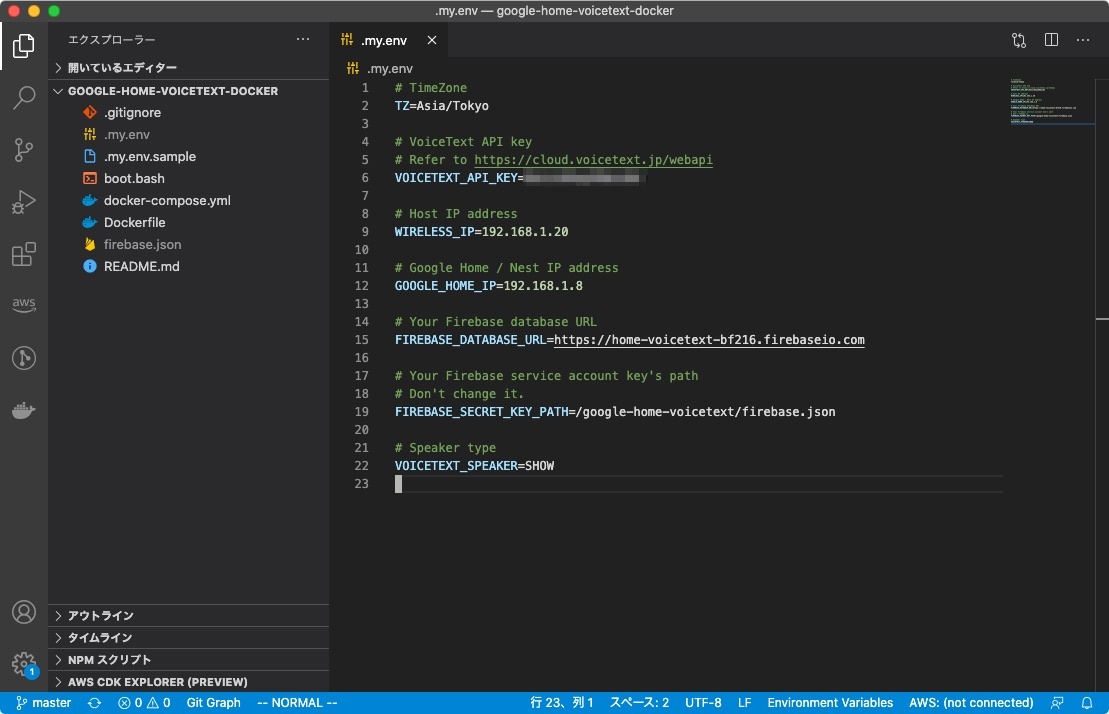Open the Run and Debug view
This screenshot has height=714, width=1109.
click(24, 202)
